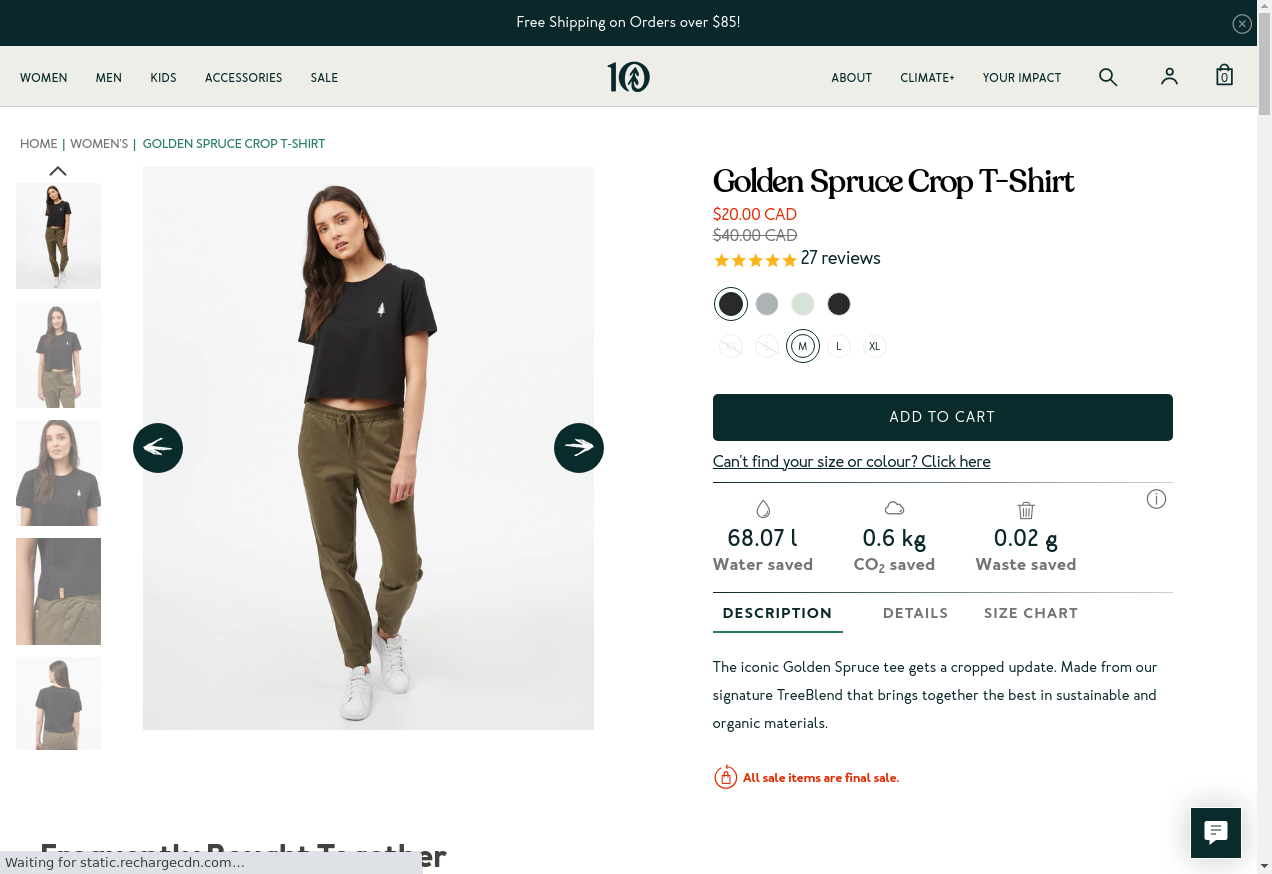Click the CO2 saved cloud icon
The width and height of the screenshot is (1272, 874).
tap(894, 507)
